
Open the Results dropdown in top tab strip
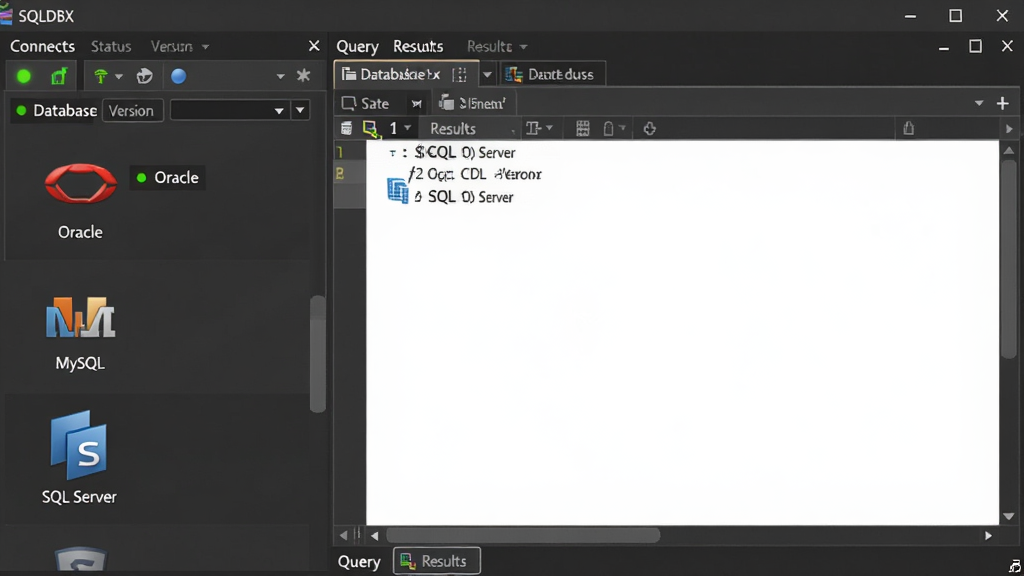pos(523,47)
